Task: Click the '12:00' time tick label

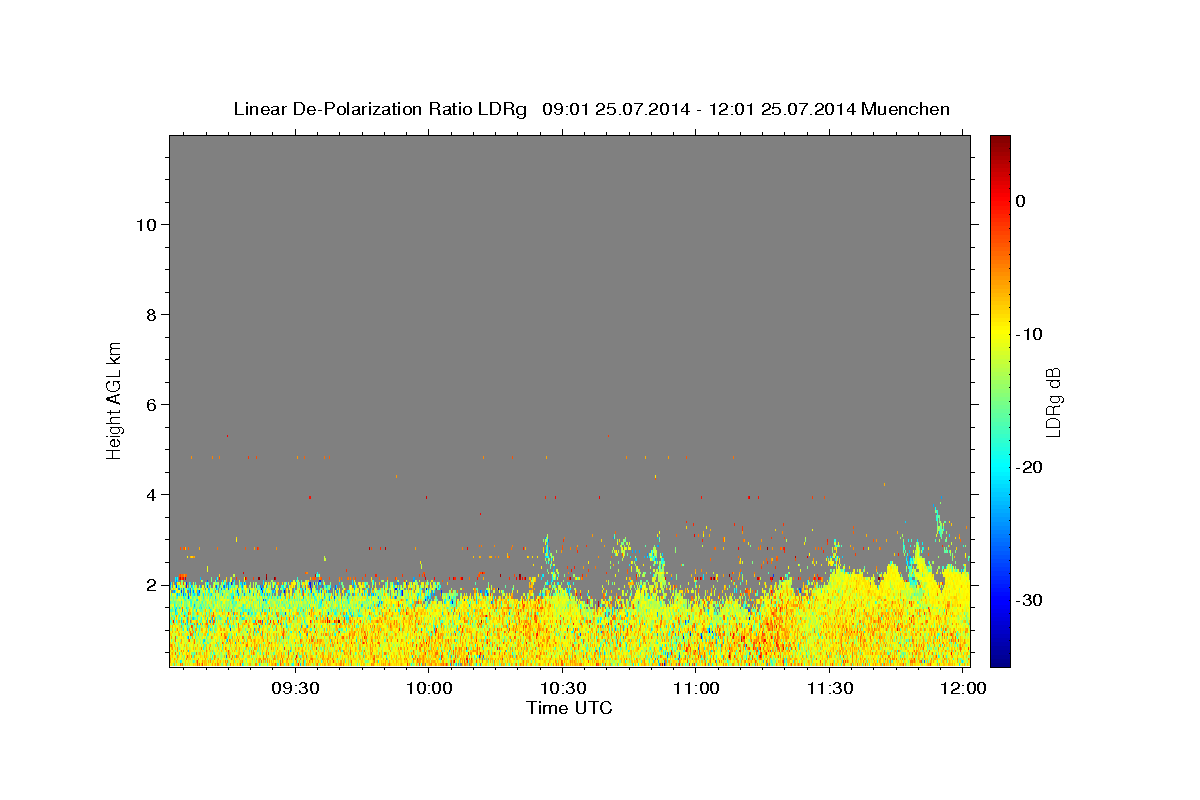Action: [963, 689]
